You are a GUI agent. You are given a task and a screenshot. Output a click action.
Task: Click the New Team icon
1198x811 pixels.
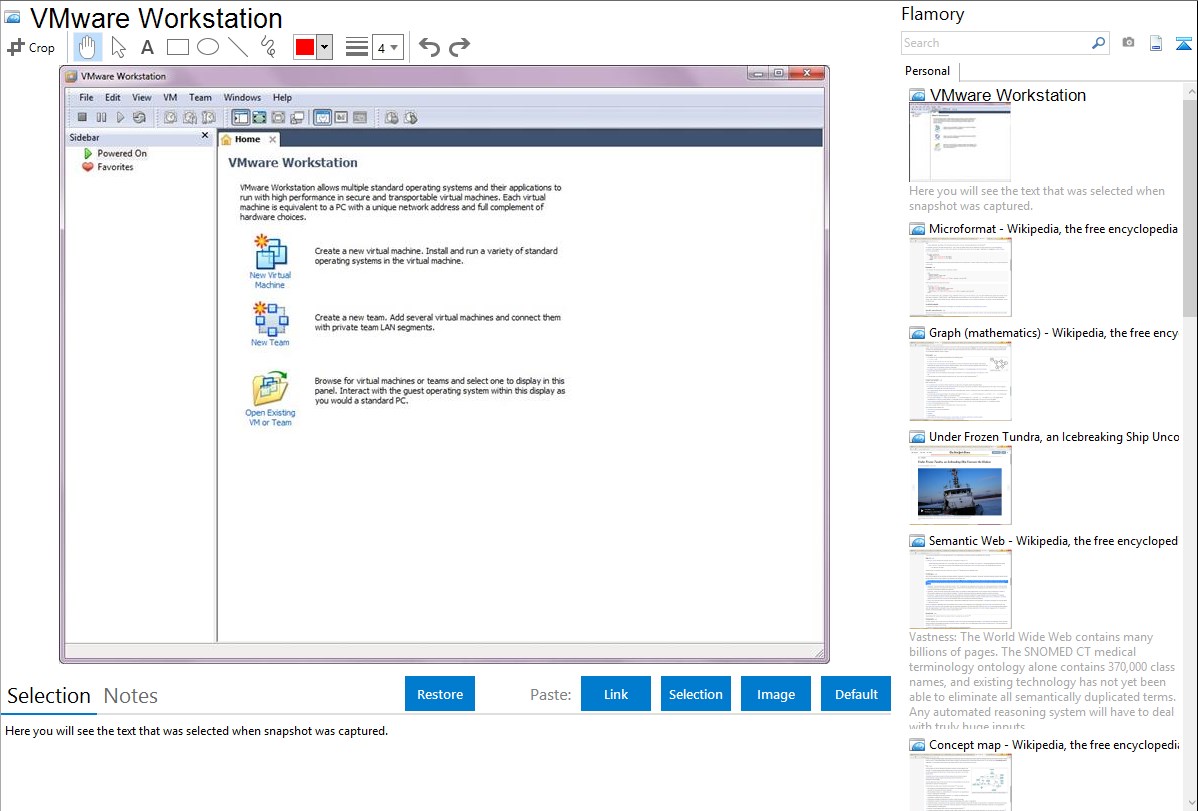(270, 323)
